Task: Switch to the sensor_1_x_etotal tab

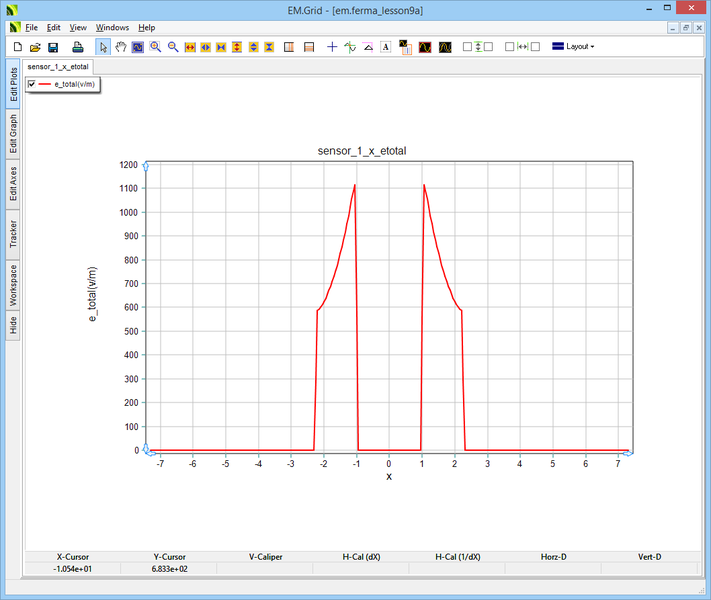Action: point(56,66)
